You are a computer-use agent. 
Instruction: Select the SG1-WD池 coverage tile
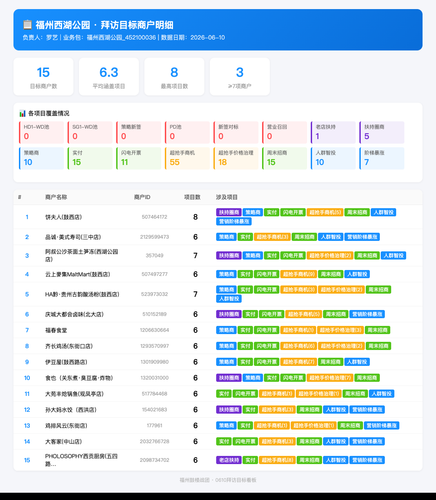click(90, 132)
